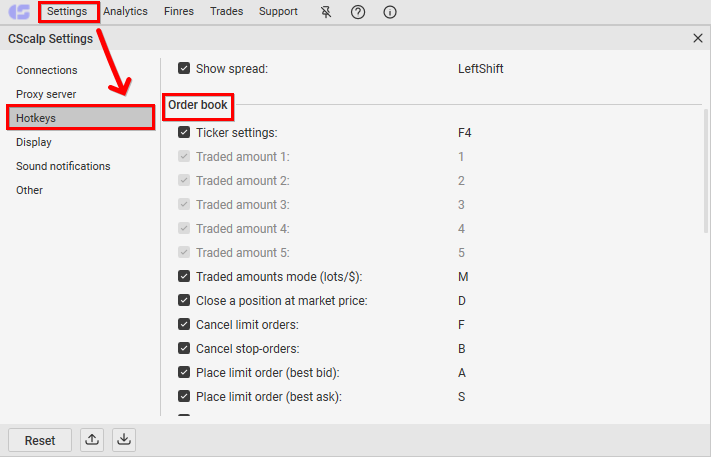711x457 pixels.
Task: Toggle Traded amount 4 checkbox
Action: coord(184,228)
